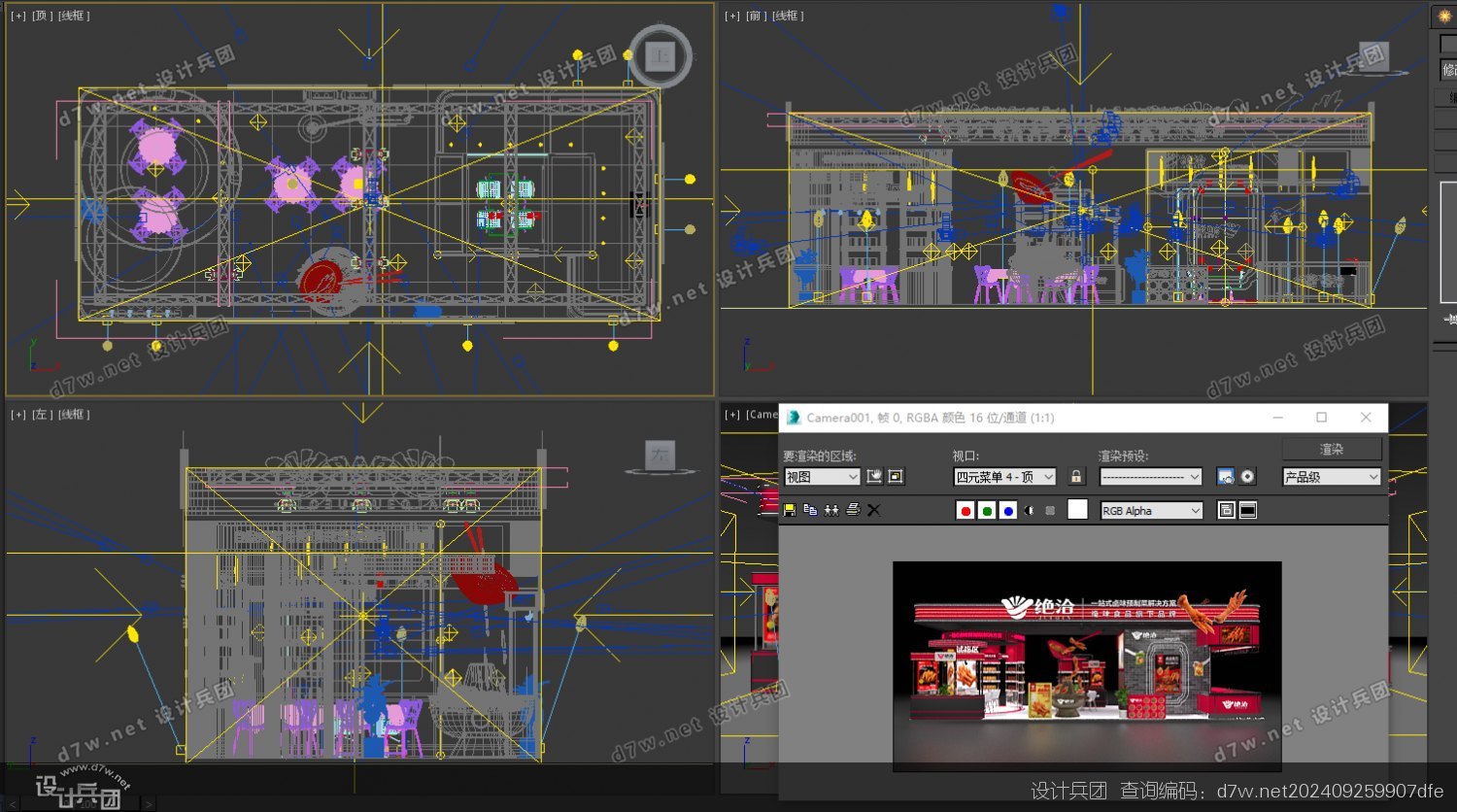1457x812 pixels.
Task: Copy the rendered image to clipboard
Action: pyautogui.click(x=810, y=510)
